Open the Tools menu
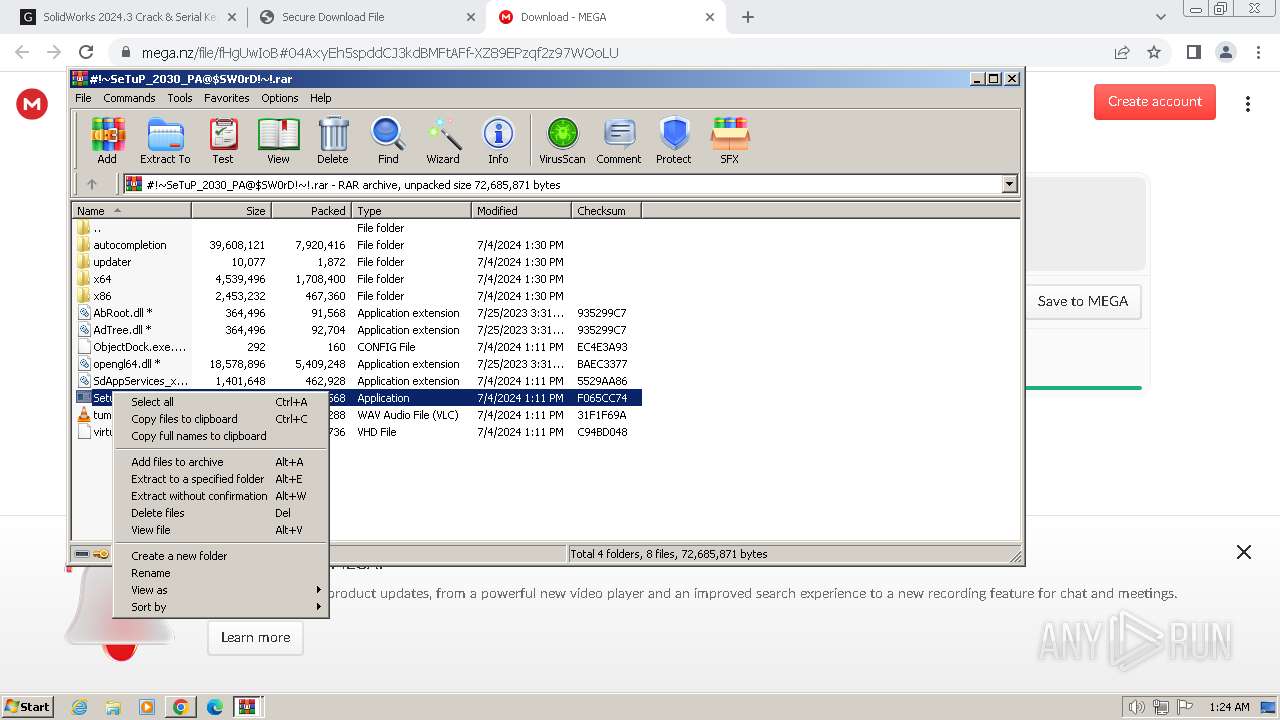 click(180, 98)
